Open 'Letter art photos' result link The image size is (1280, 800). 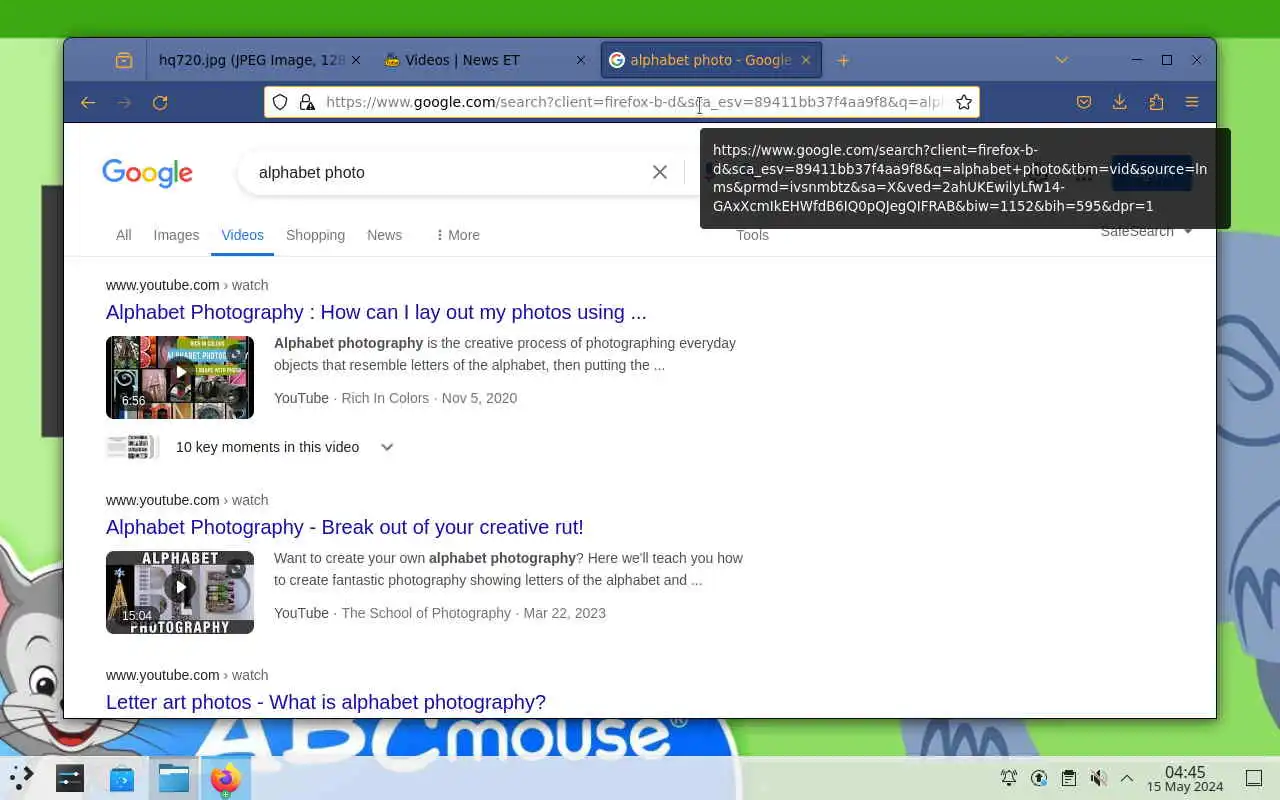pyautogui.click(x=325, y=702)
